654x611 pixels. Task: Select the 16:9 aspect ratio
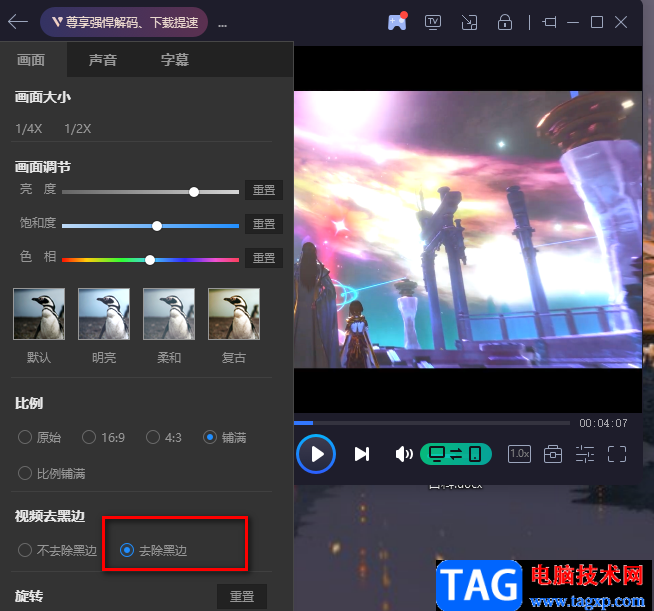[x=103, y=437]
